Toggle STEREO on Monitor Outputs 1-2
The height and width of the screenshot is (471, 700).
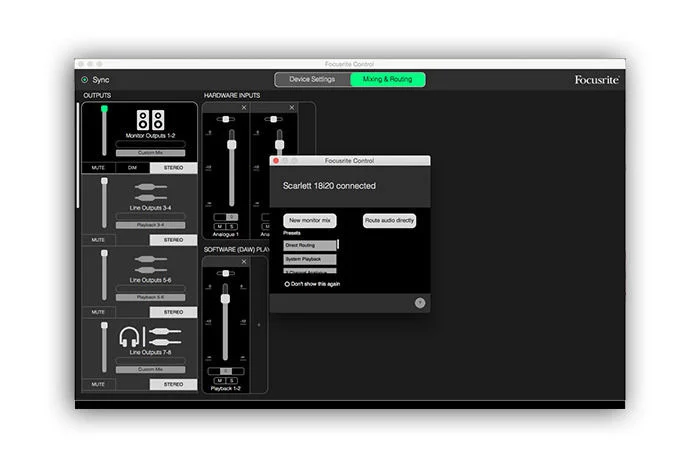(173, 168)
